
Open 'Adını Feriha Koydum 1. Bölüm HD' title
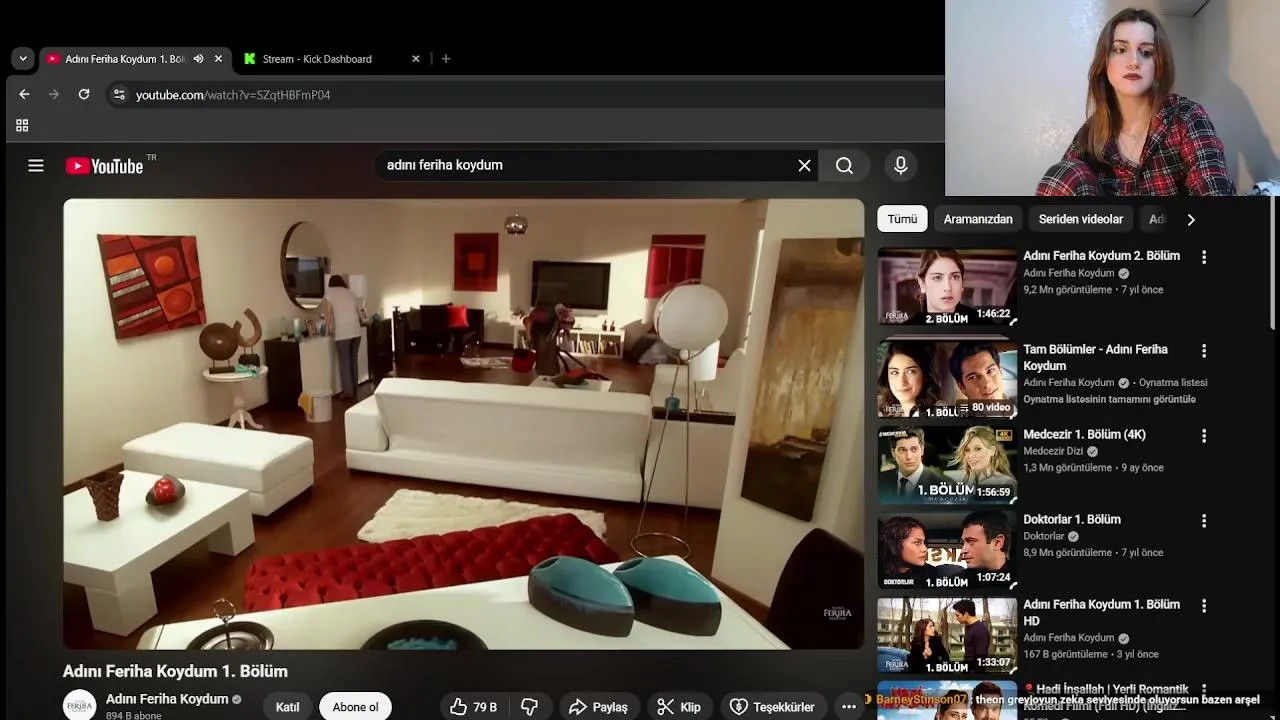coord(1101,612)
